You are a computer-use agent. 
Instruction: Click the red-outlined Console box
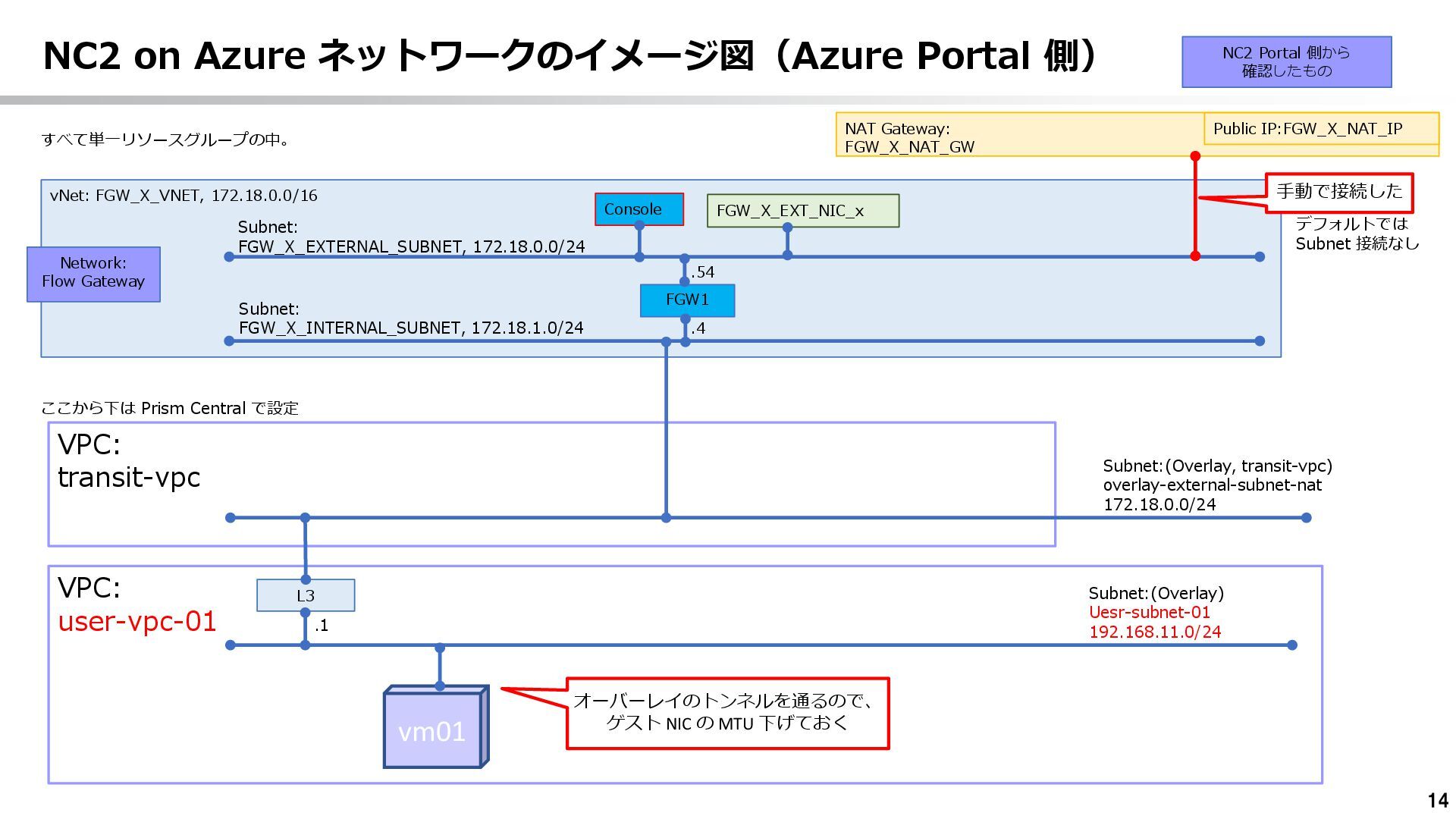[639, 209]
